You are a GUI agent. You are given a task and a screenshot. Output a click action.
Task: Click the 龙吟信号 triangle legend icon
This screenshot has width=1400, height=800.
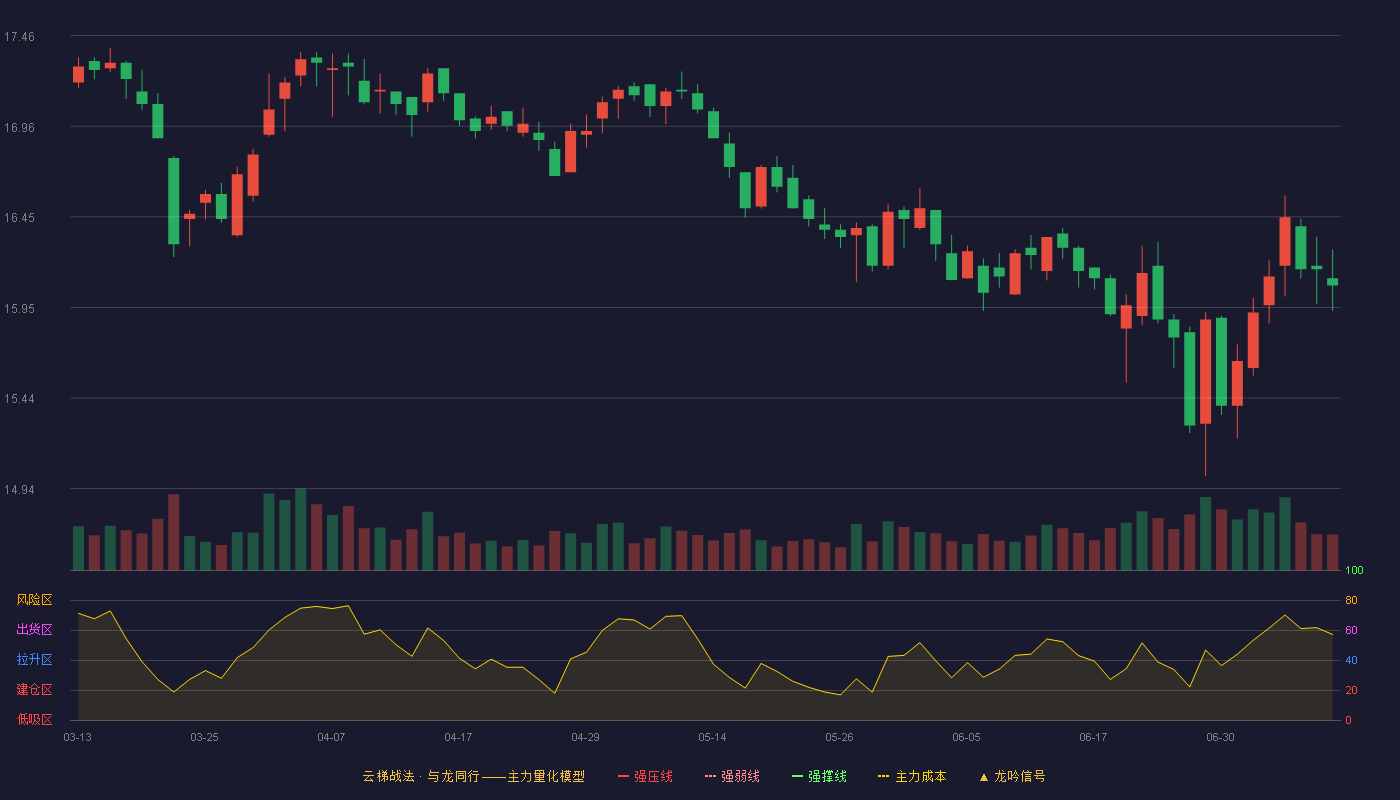tap(984, 777)
